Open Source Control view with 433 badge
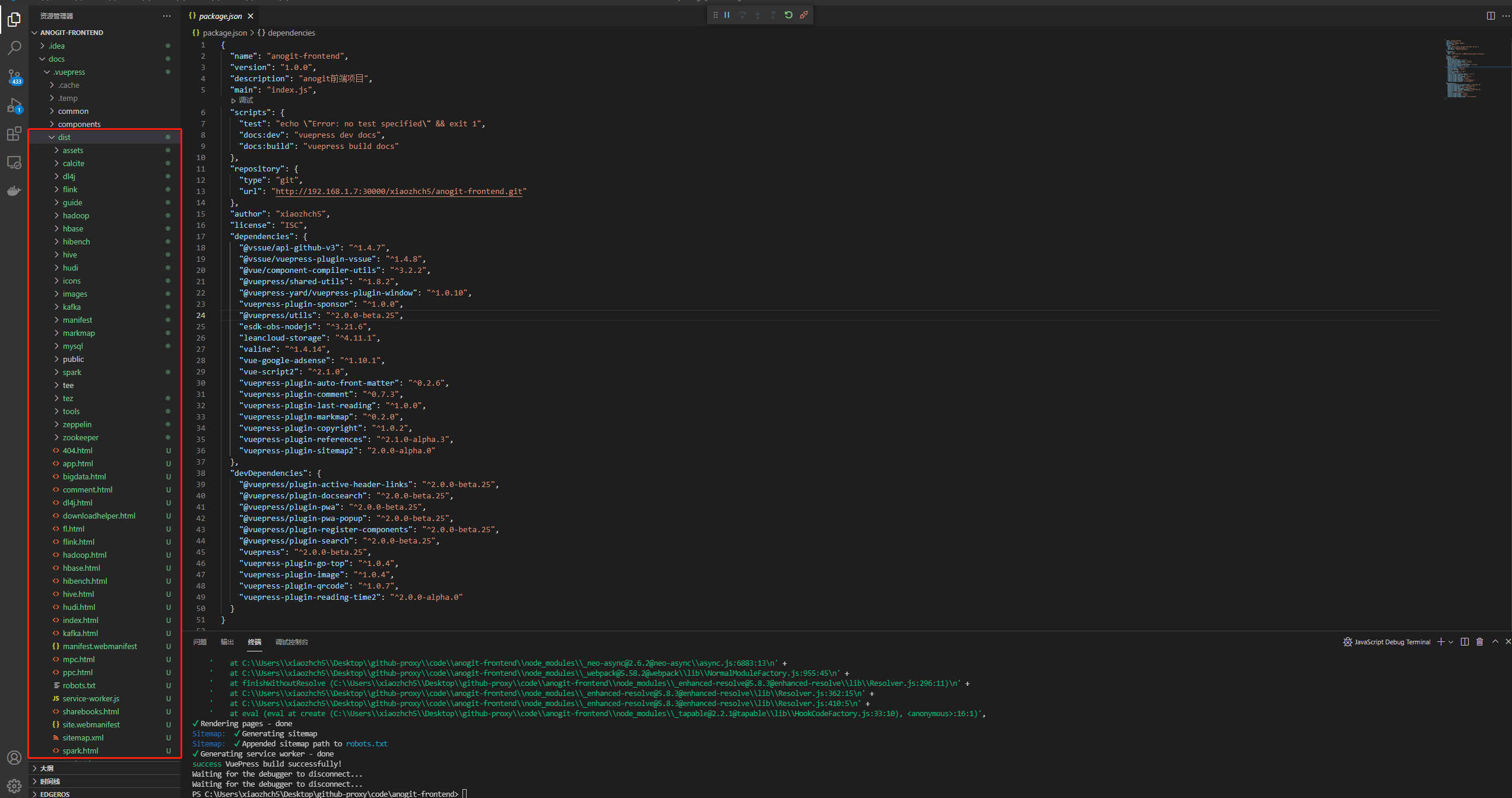Viewport: 1512px width, 798px height. [14, 77]
